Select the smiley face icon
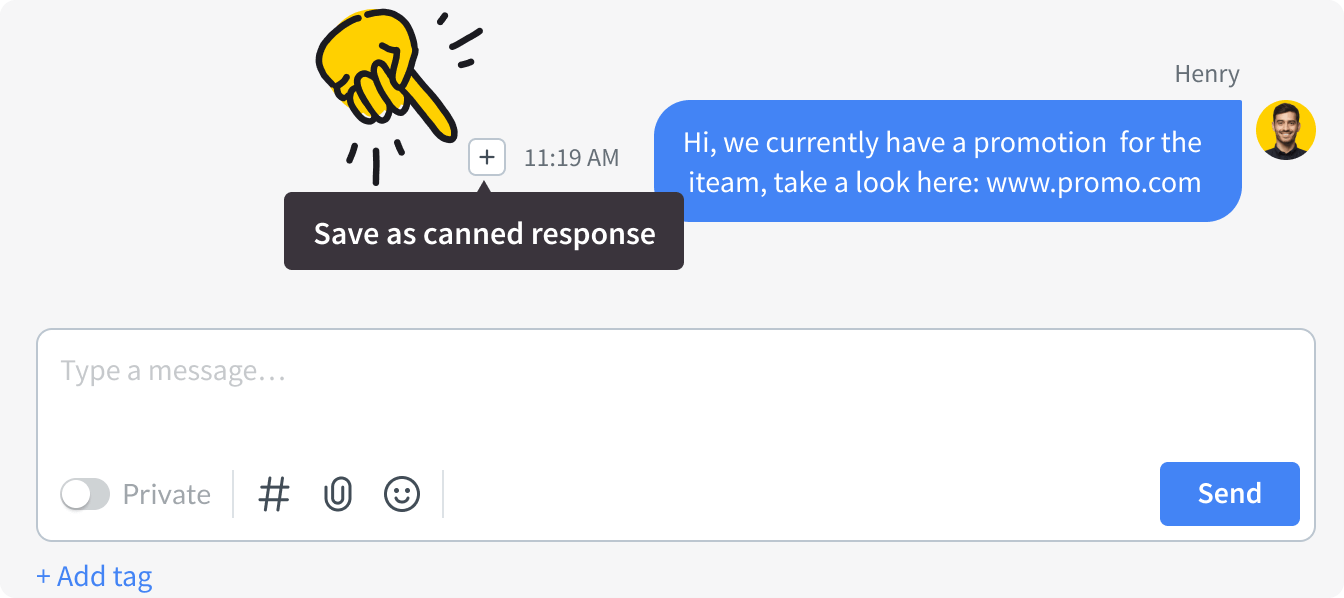Screen dimensions: 1344x598 coord(401,493)
